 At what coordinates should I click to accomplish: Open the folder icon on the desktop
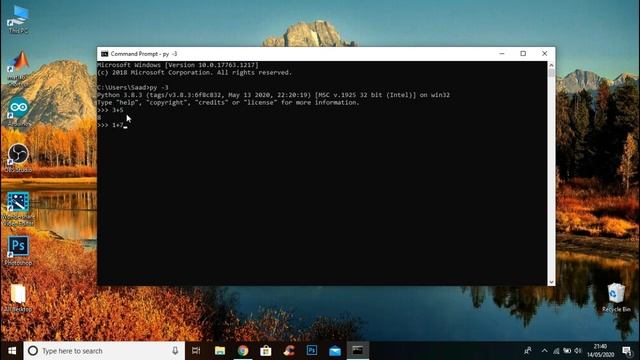(x=18, y=298)
